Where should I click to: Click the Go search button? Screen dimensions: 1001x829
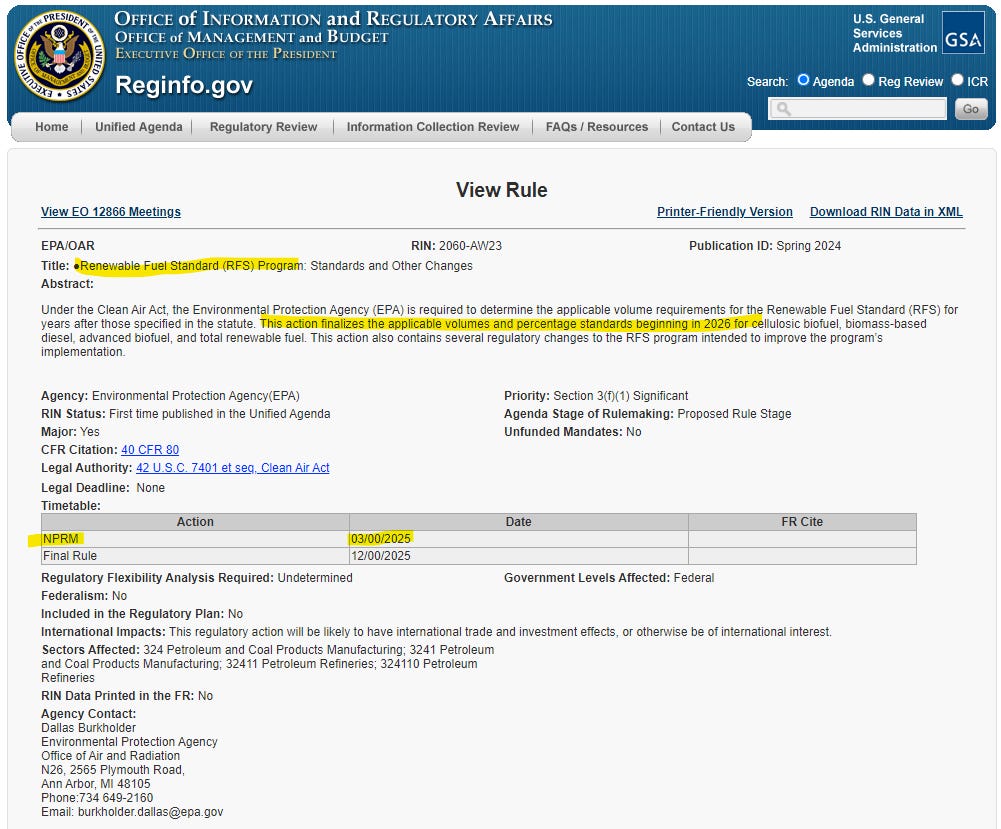(970, 109)
